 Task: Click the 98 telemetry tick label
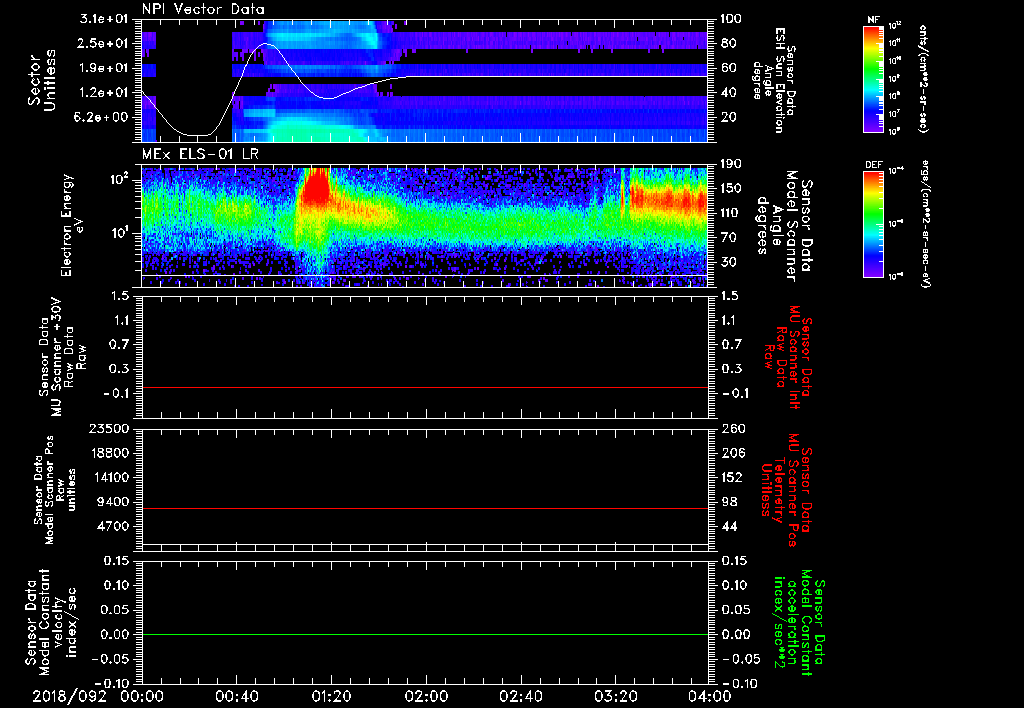point(729,502)
